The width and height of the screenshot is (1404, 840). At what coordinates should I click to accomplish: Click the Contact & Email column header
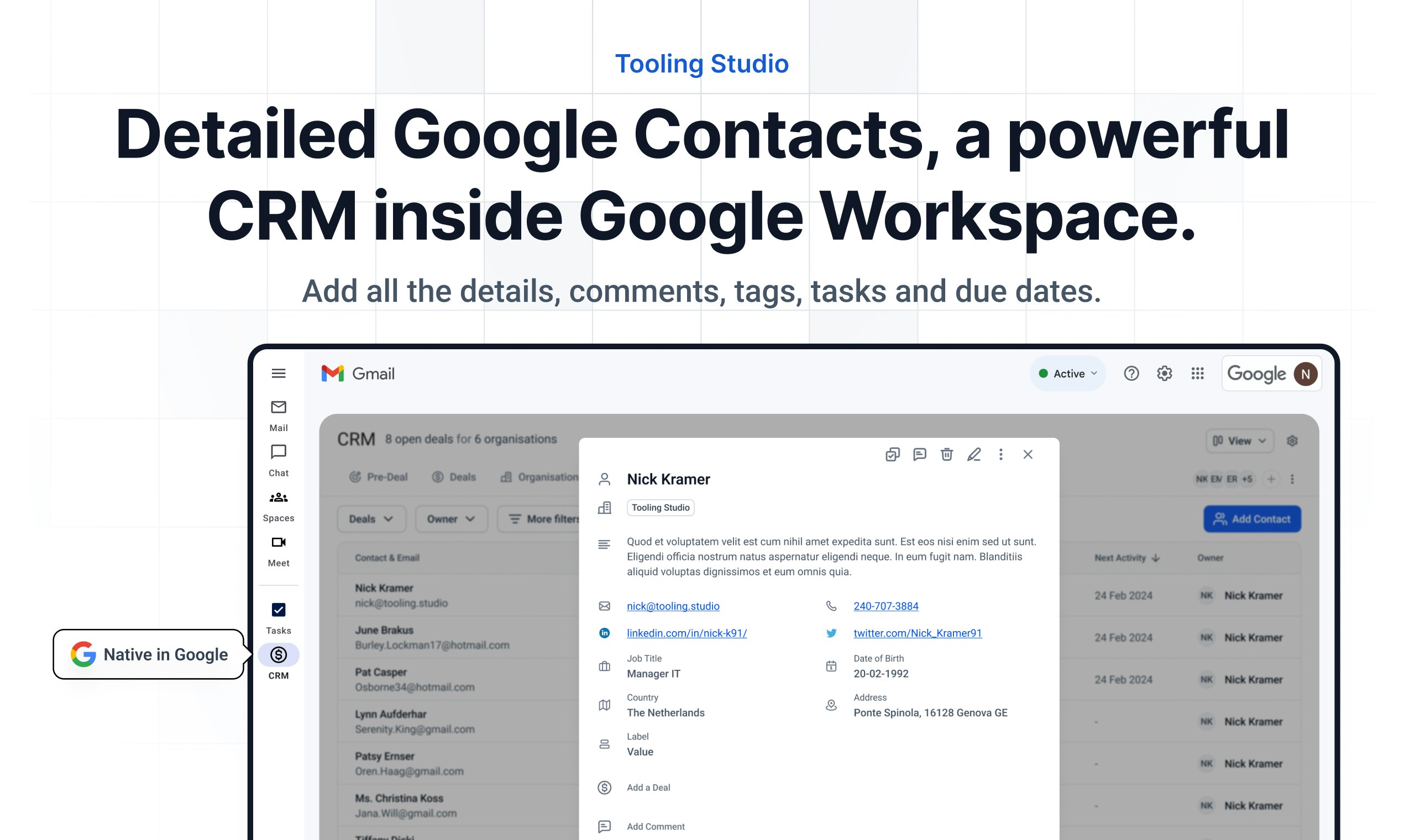pyautogui.click(x=387, y=558)
